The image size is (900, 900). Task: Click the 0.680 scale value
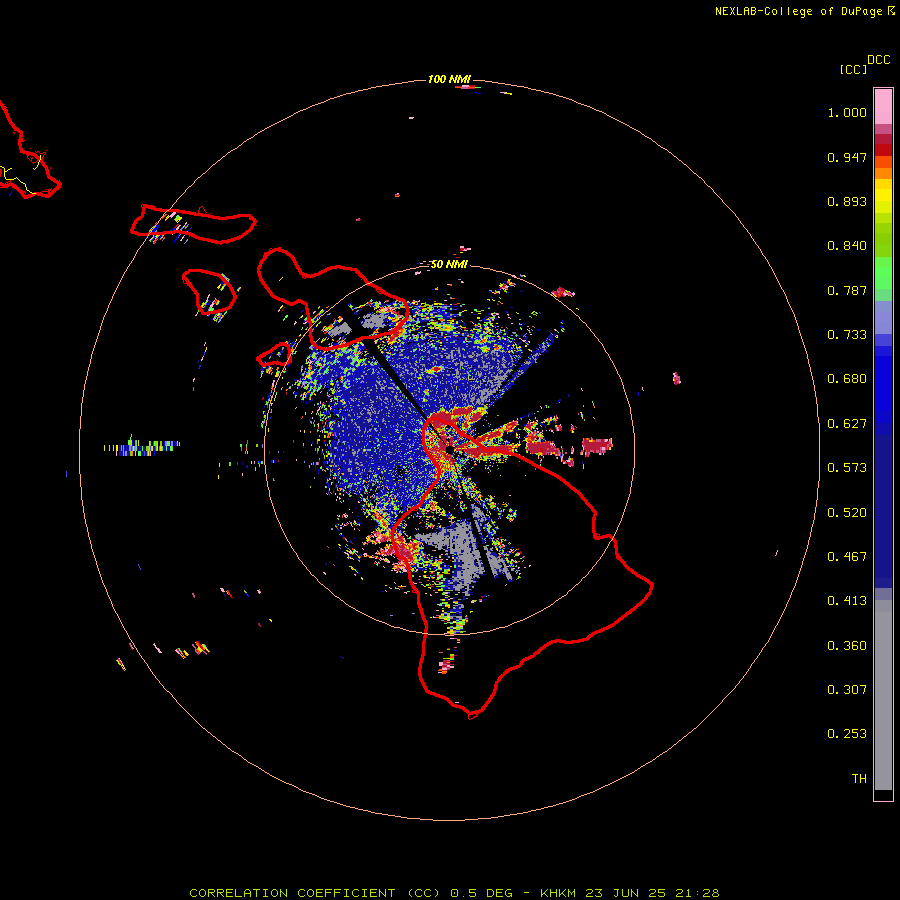pyautogui.click(x=847, y=379)
